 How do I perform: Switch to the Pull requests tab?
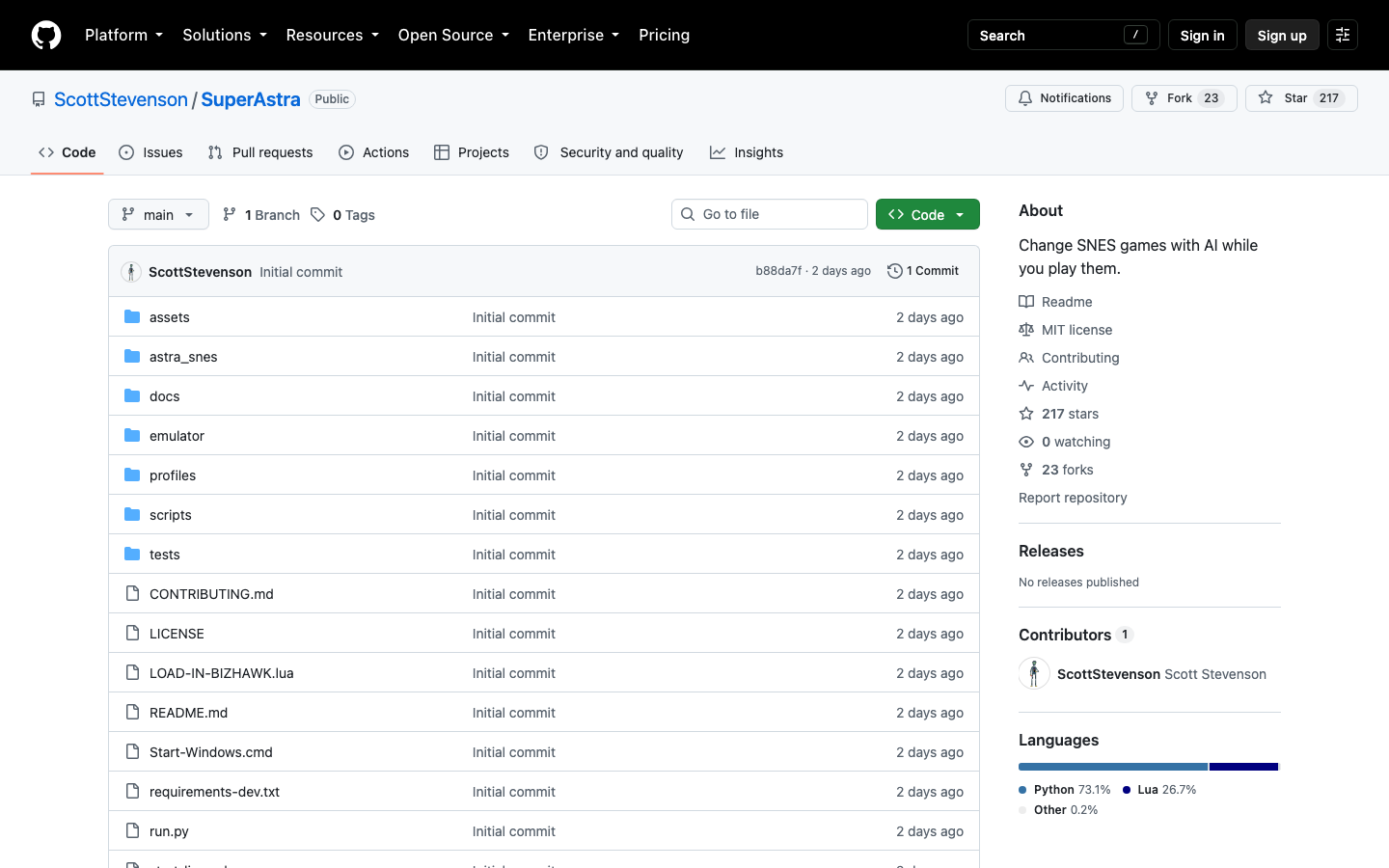[260, 152]
